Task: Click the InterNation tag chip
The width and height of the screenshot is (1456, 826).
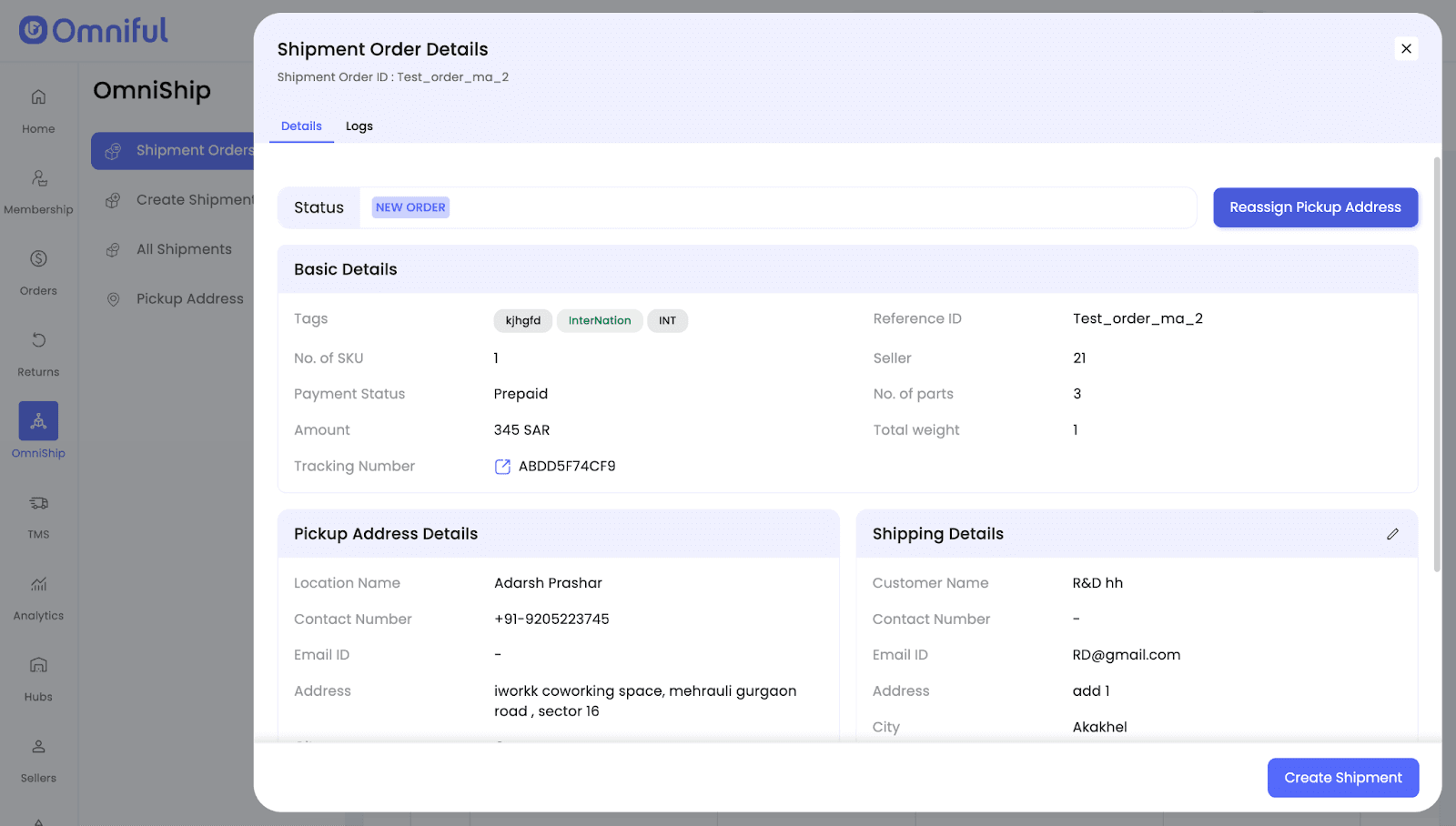Action: tap(599, 321)
